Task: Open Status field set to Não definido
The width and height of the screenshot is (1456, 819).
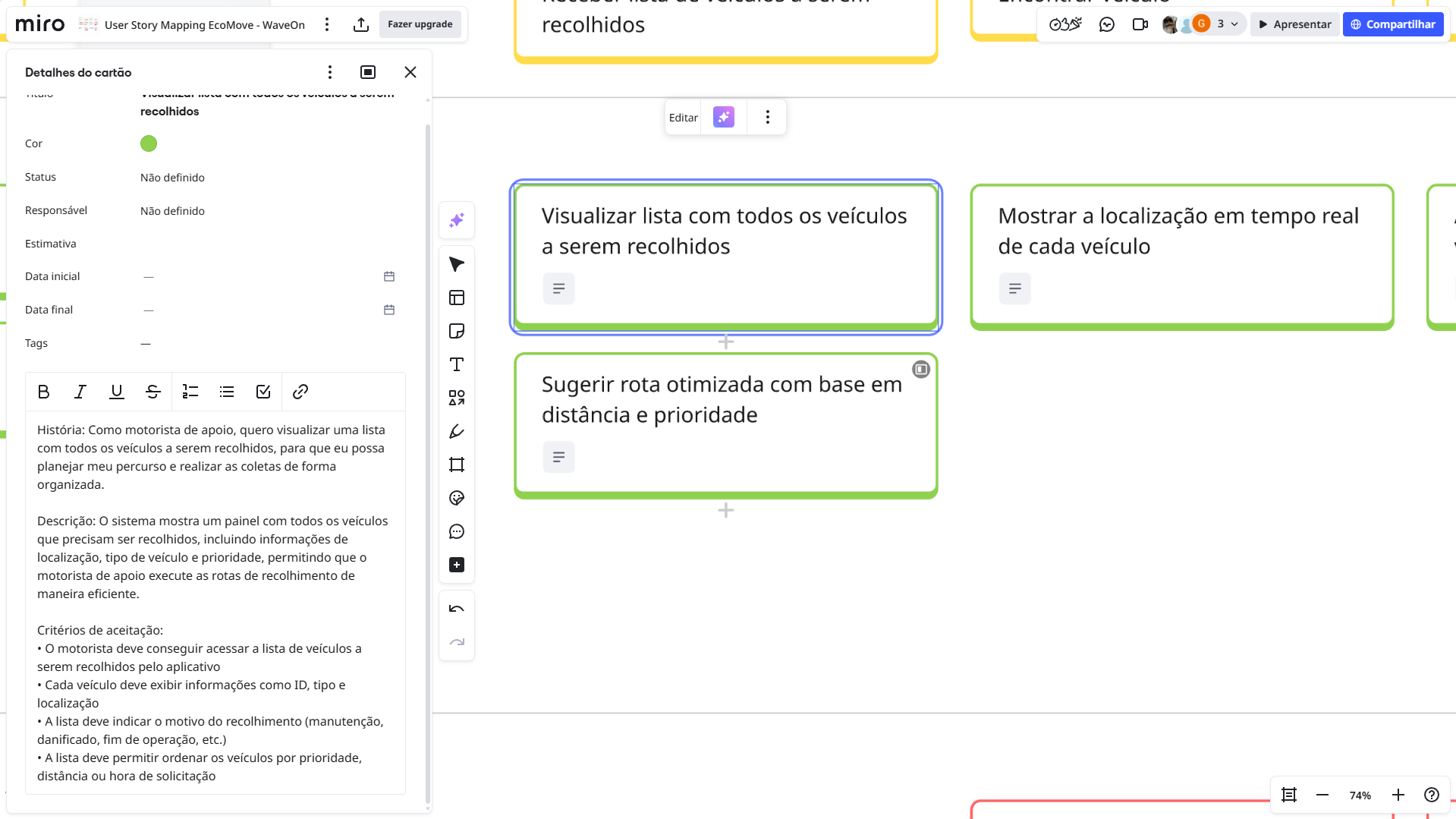Action: click(172, 178)
